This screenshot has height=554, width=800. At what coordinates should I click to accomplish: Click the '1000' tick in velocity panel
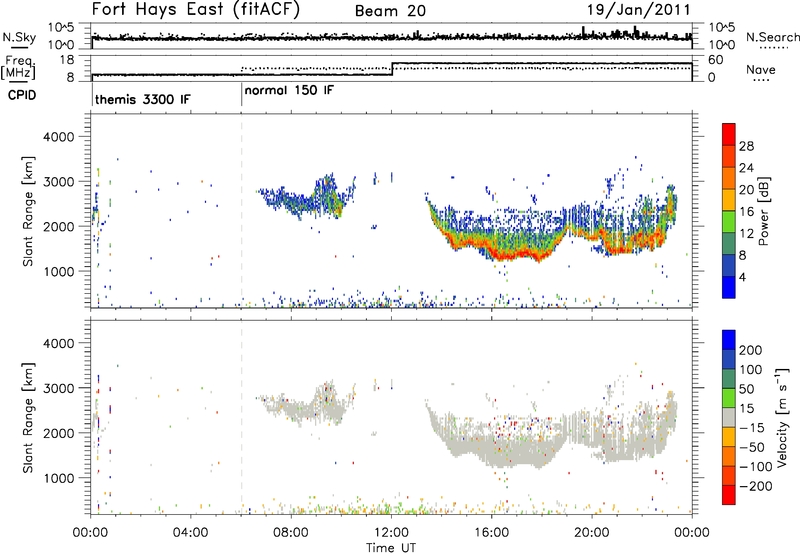point(59,478)
